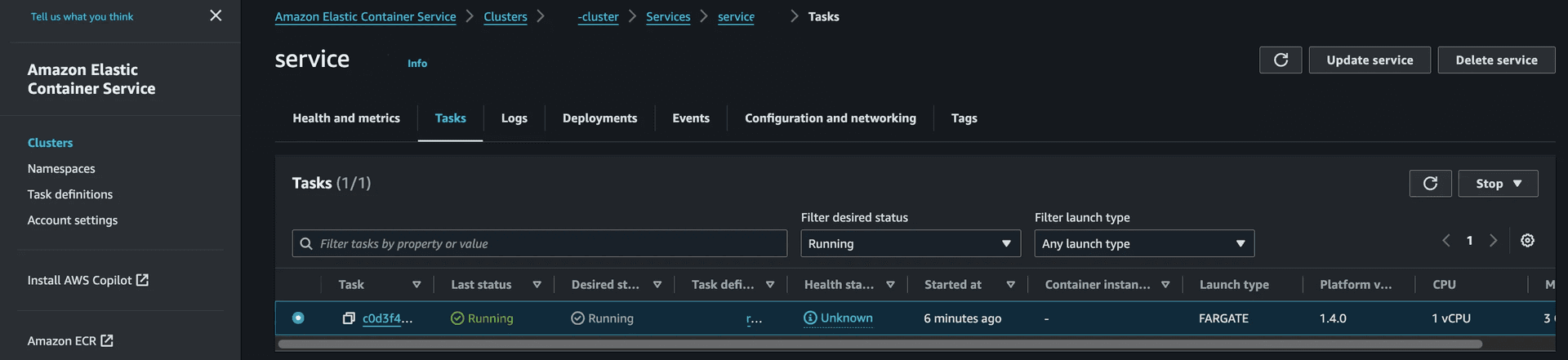Expand the Filter launch type dropdown
This screenshot has height=360, width=1568.
click(1143, 244)
